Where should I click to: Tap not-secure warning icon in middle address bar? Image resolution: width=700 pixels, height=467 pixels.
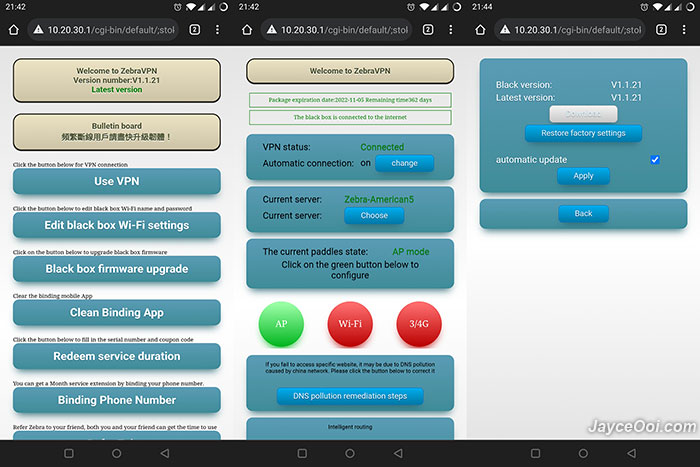(271, 30)
